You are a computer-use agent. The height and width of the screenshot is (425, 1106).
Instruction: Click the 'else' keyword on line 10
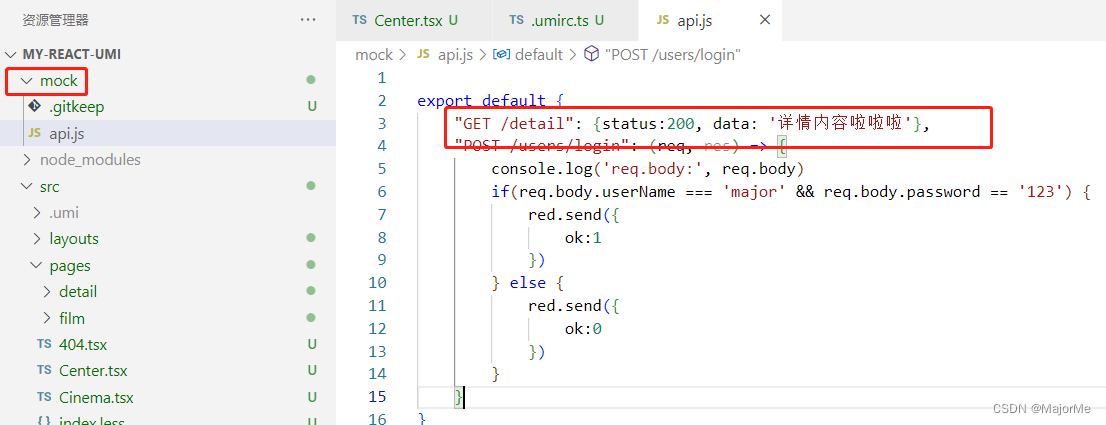(528, 283)
